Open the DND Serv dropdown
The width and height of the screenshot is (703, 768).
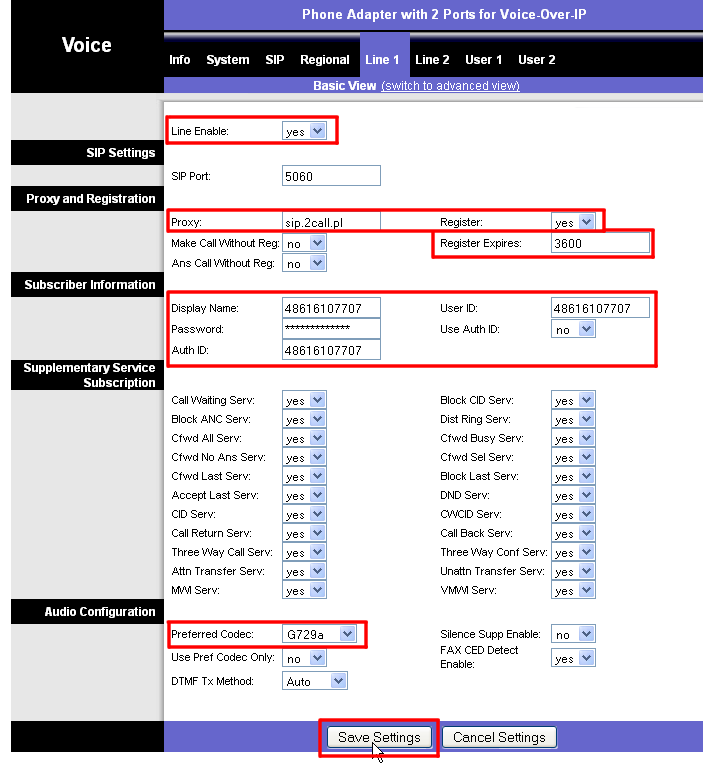[573, 495]
